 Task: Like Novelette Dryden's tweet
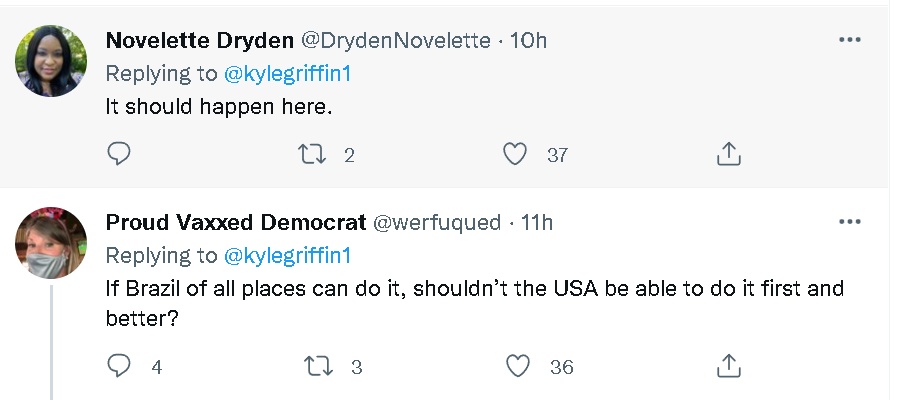coord(515,154)
